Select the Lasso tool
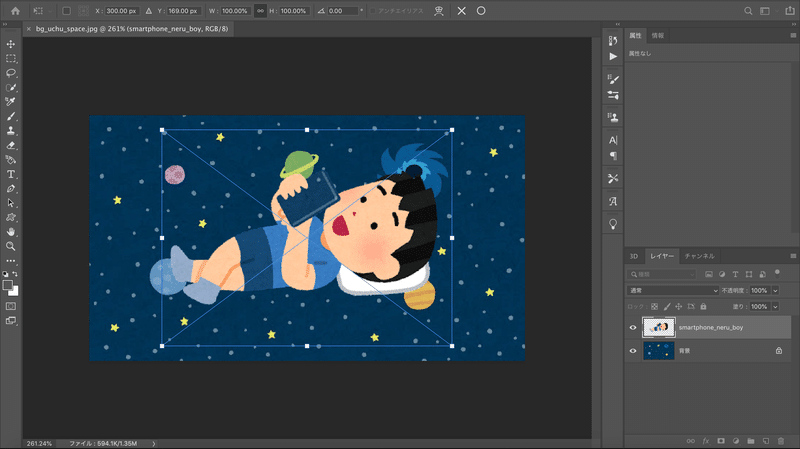 coord(11,73)
